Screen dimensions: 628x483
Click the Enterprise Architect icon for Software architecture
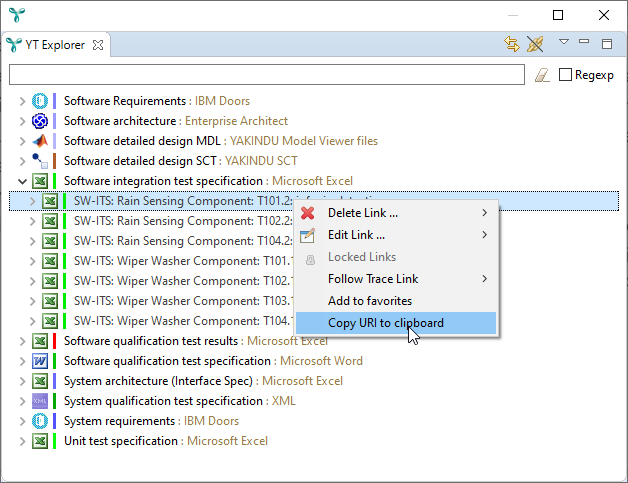[x=40, y=121]
